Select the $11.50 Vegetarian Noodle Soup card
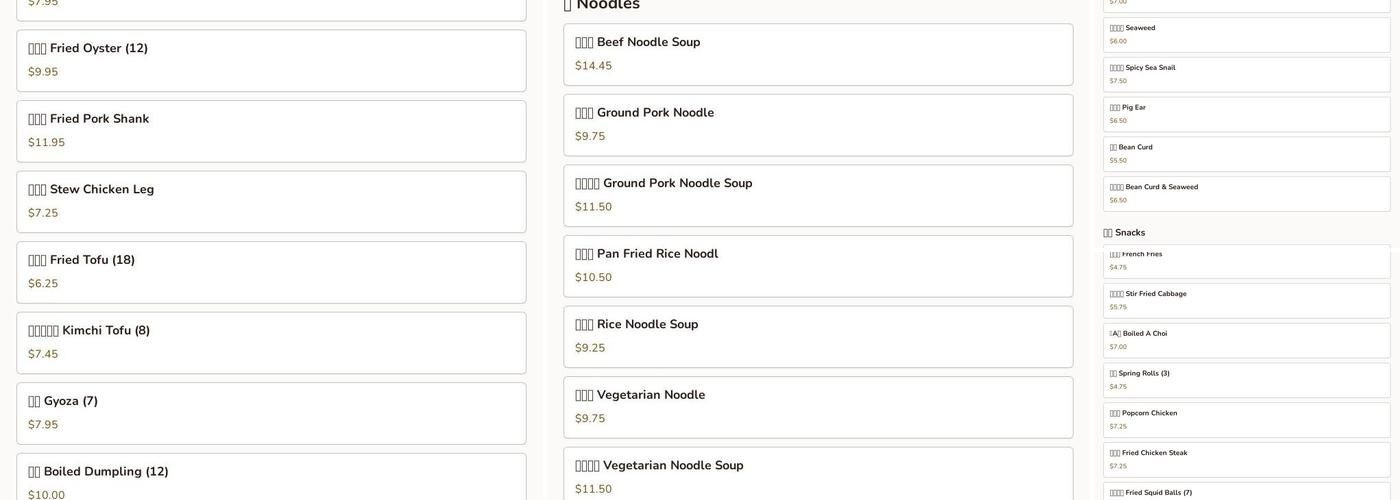This screenshot has height=500, width=1400. (818, 474)
